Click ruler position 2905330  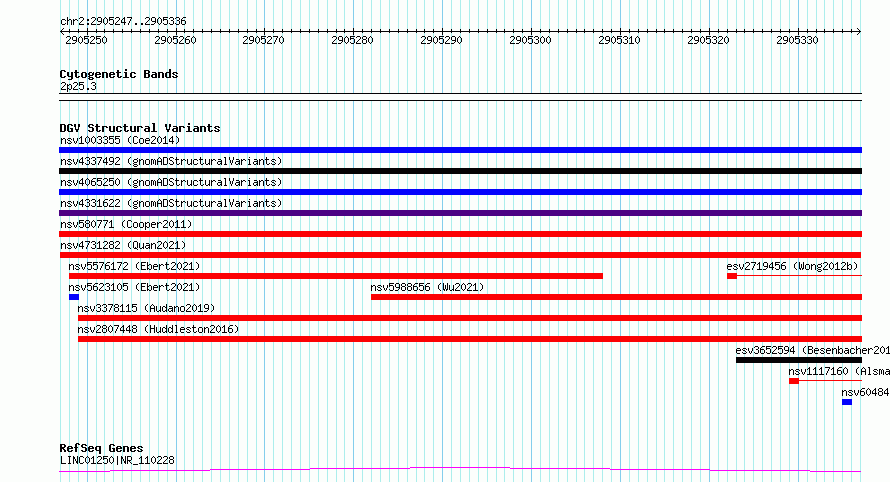point(797,40)
